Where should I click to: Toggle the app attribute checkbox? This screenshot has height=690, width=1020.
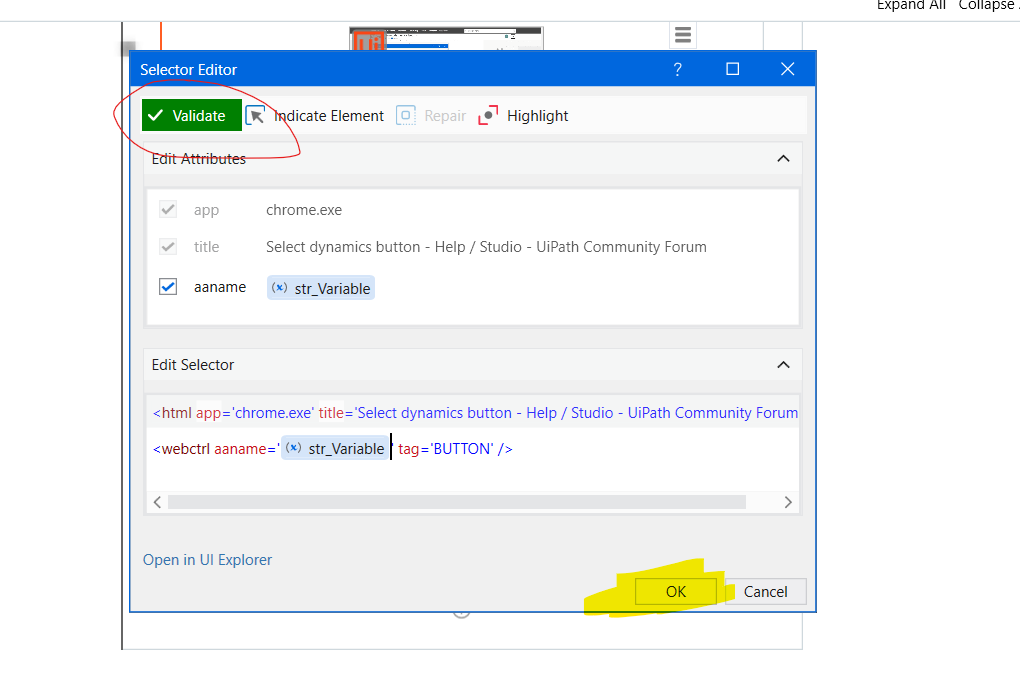168,209
